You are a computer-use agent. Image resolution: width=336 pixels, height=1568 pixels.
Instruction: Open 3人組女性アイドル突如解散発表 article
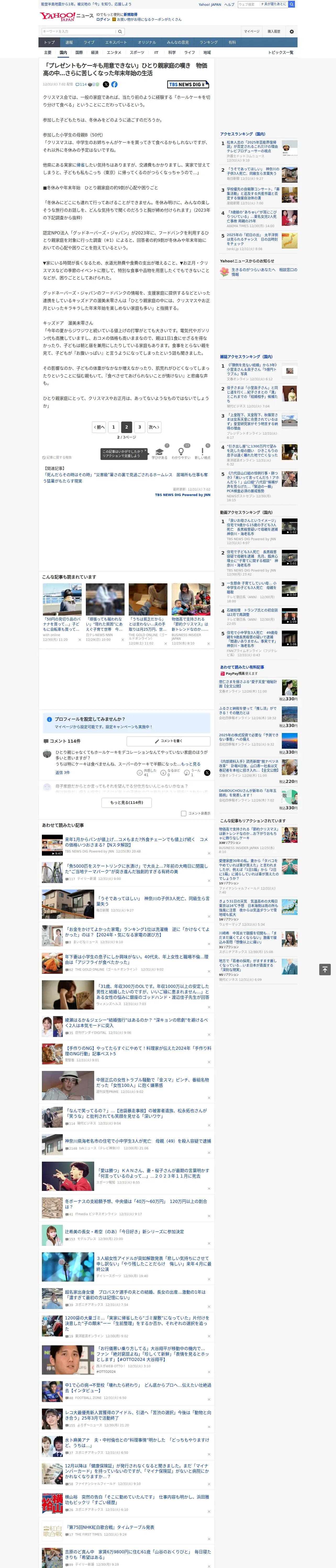153,1263
